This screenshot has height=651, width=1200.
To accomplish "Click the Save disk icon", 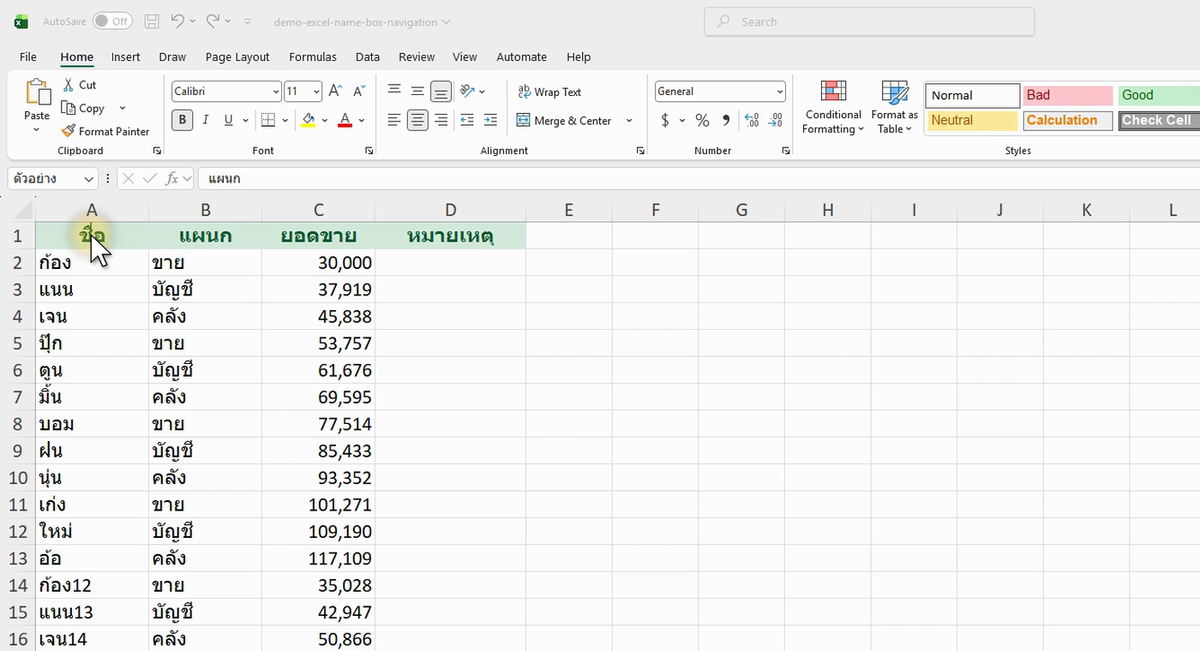I will click(152, 21).
